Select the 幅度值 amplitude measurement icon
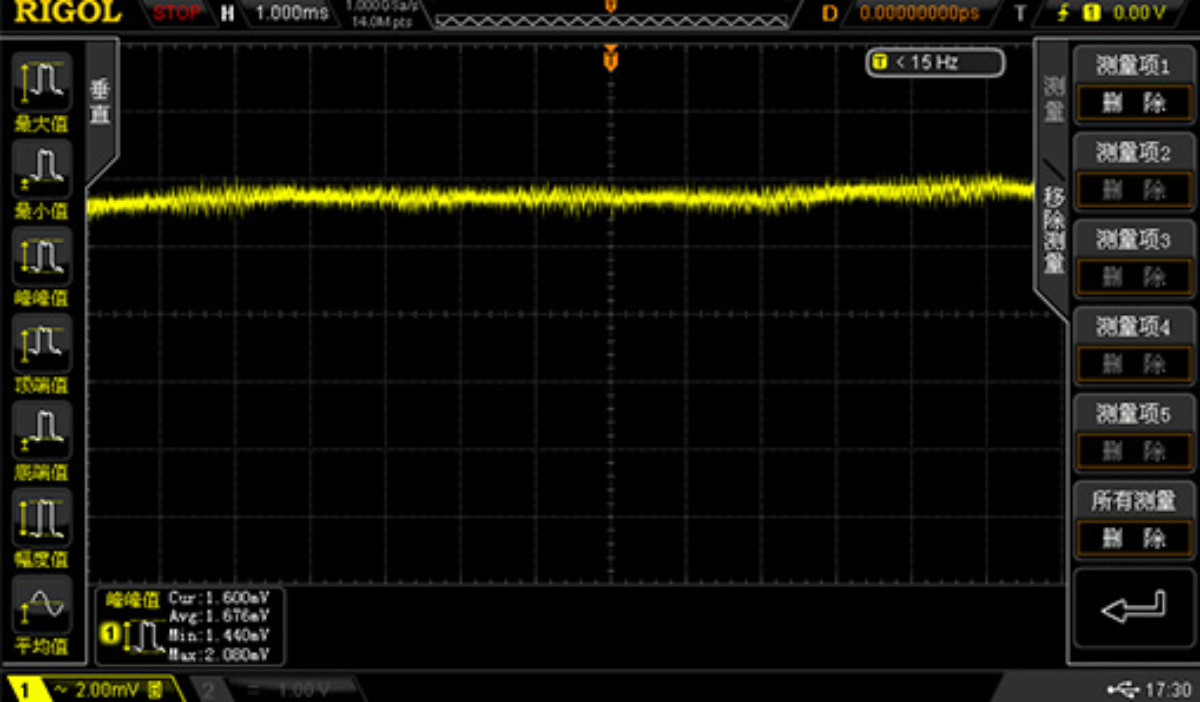The height and width of the screenshot is (702, 1200). [x=41, y=518]
